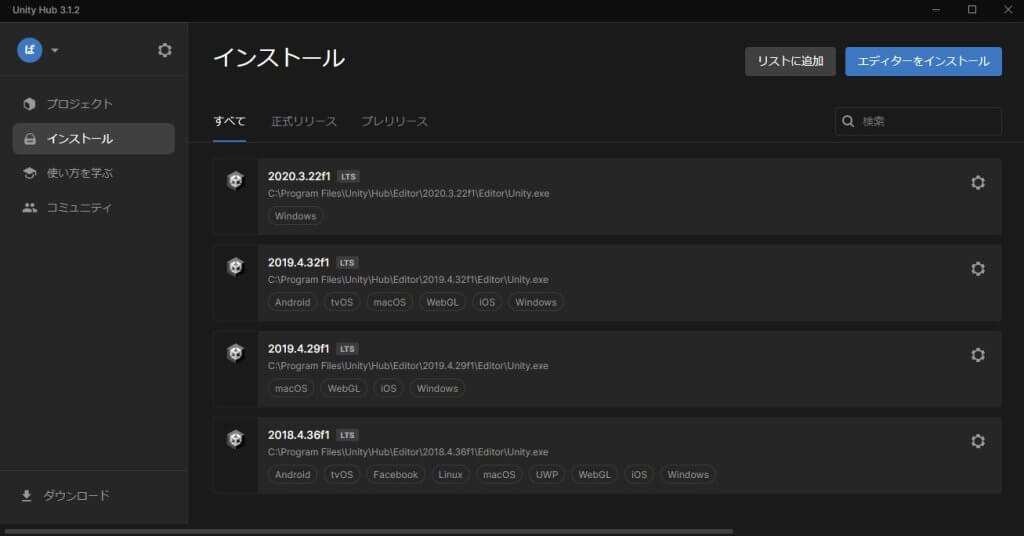
Task: Switch to すべて tab
Action: [x=229, y=121]
